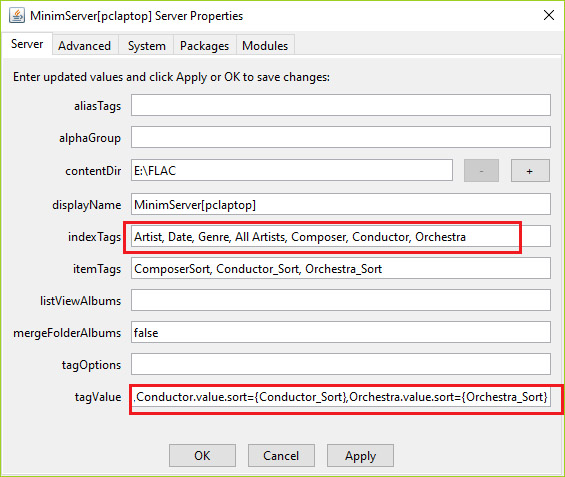Close the Server Properties dialog
Image resolution: width=565 pixels, height=477 pixels.
click(548, 15)
